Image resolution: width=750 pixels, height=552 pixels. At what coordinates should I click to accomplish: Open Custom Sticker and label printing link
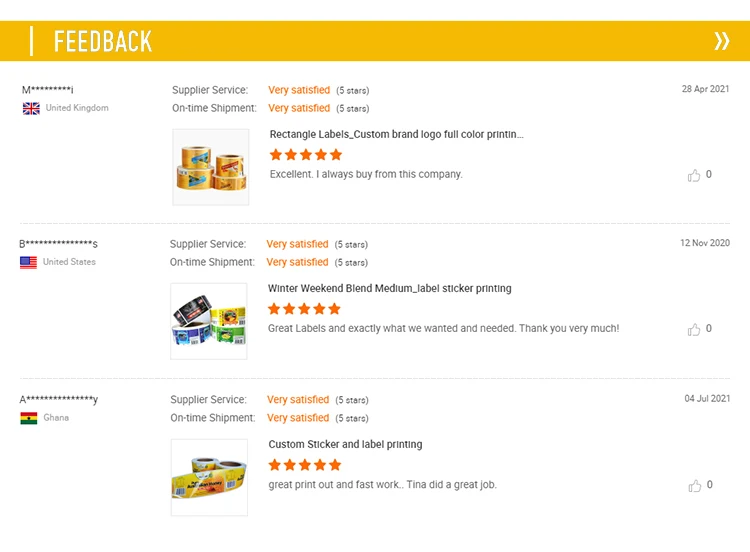point(345,444)
